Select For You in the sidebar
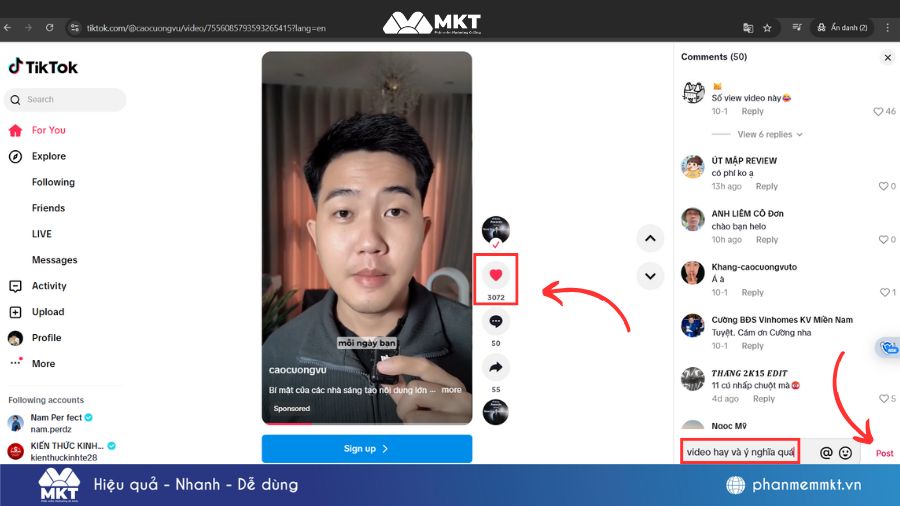 pyautogui.click(x=48, y=130)
